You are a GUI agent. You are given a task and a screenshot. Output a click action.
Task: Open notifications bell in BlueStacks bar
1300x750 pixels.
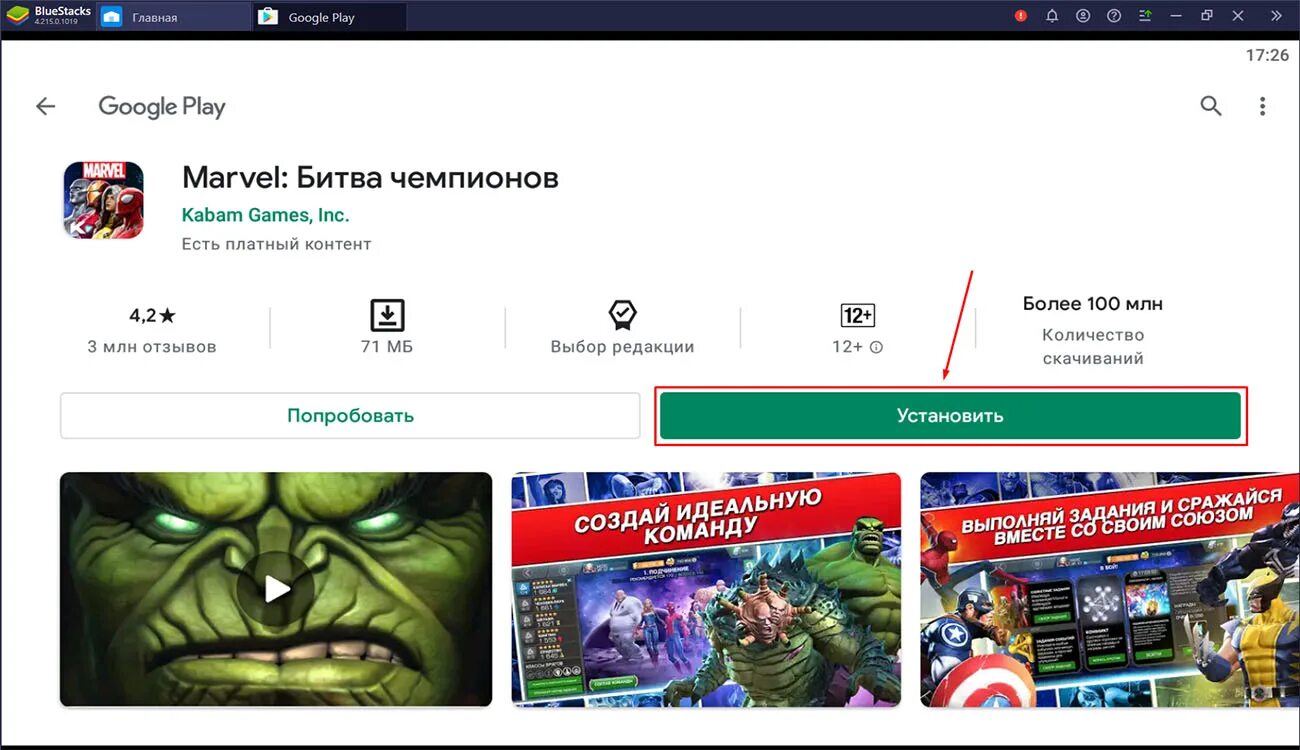pos(1052,16)
